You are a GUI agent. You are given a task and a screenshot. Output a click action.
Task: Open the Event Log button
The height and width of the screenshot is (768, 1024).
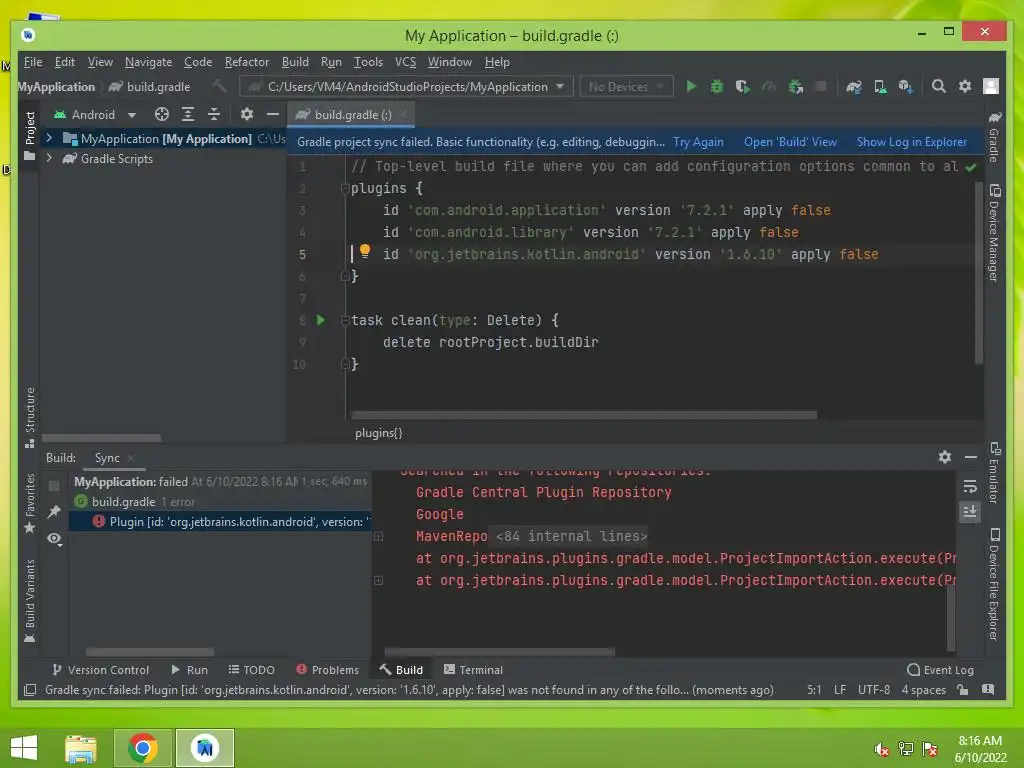pos(940,669)
